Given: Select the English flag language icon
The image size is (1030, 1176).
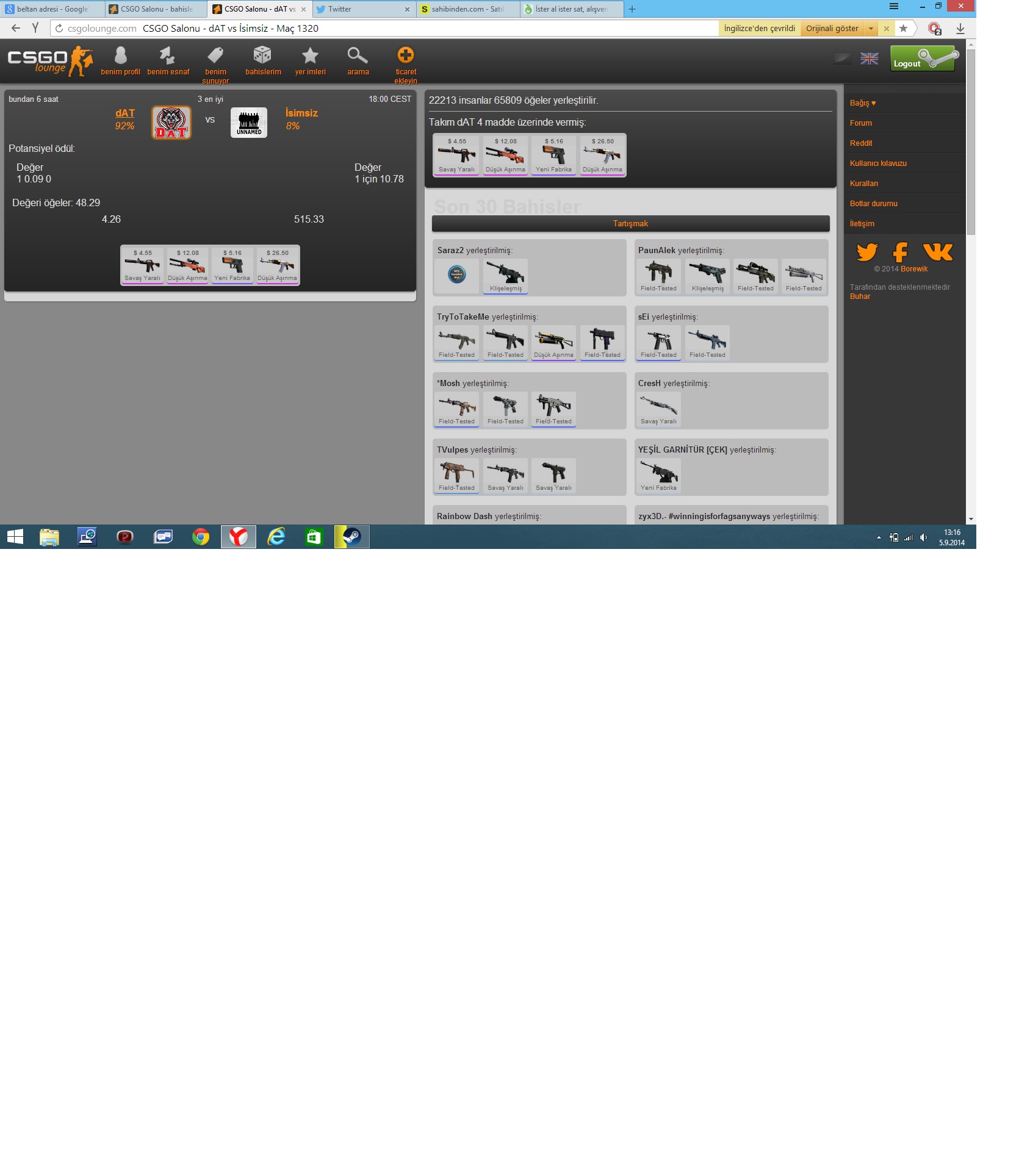Looking at the screenshot, I should click(x=869, y=59).
